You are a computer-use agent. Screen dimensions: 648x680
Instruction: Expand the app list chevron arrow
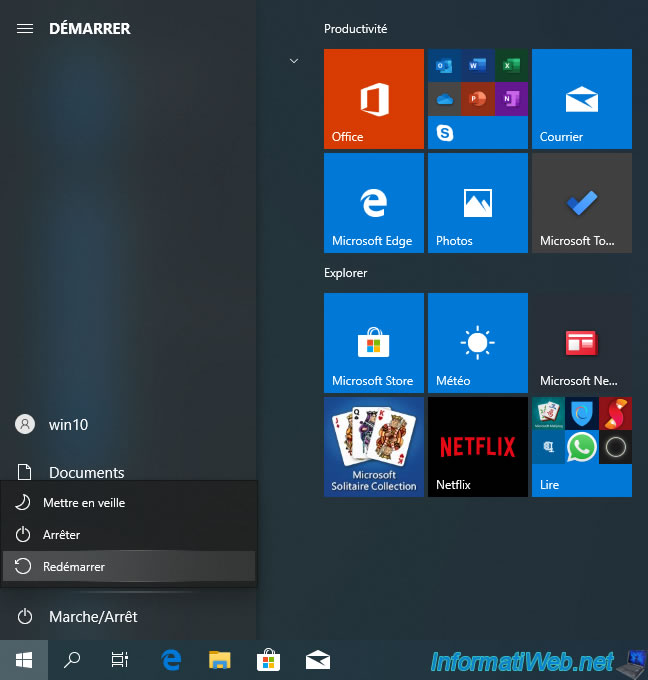(293, 61)
